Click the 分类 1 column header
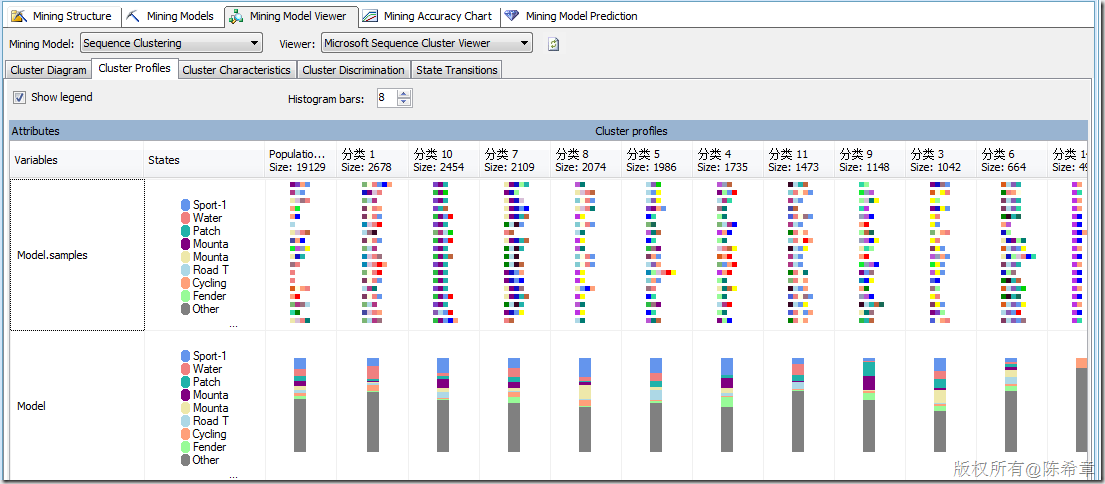The height and width of the screenshot is (484, 1105). coord(373,160)
